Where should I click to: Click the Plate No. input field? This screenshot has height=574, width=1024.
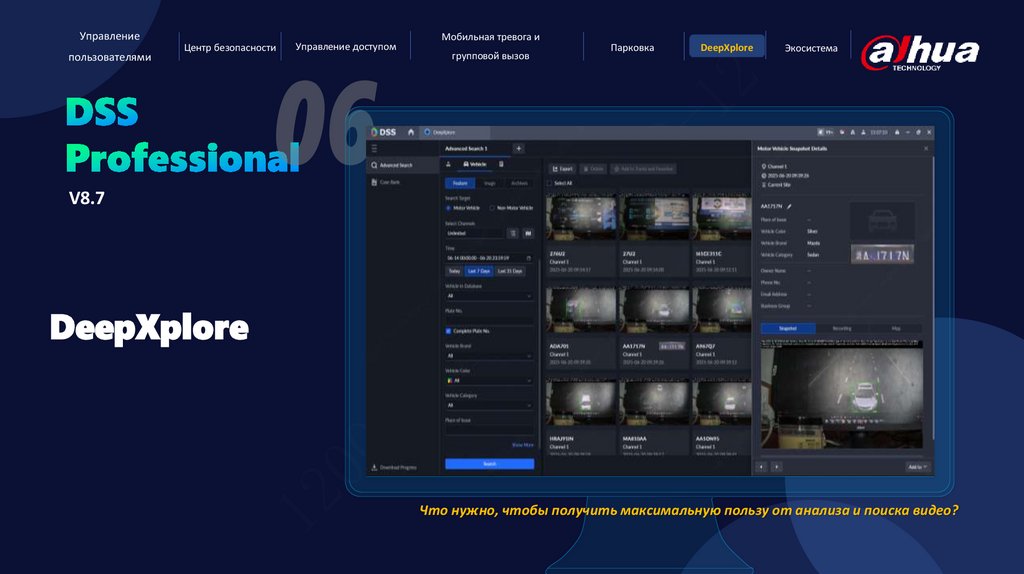click(489, 320)
